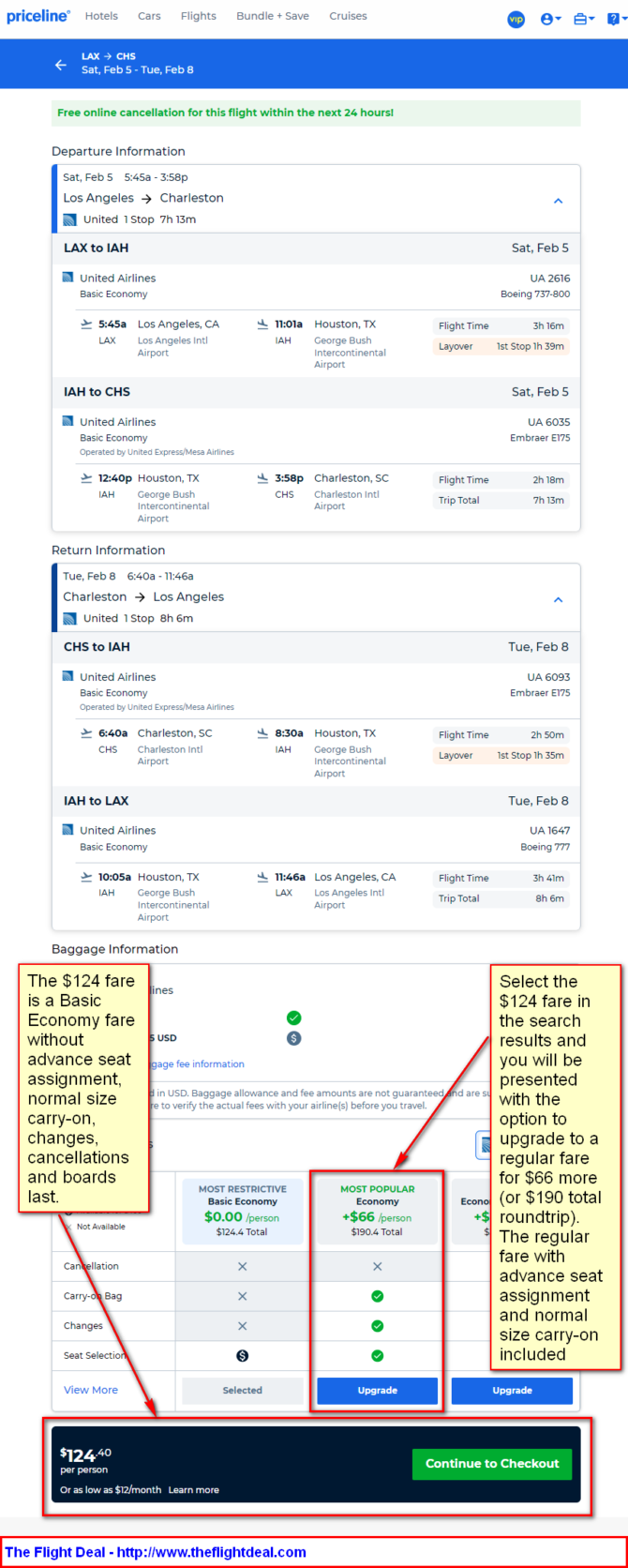Open the help question-mark dropdown
The height and width of the screenshot is (1568, 628).
tap(615, 19)
